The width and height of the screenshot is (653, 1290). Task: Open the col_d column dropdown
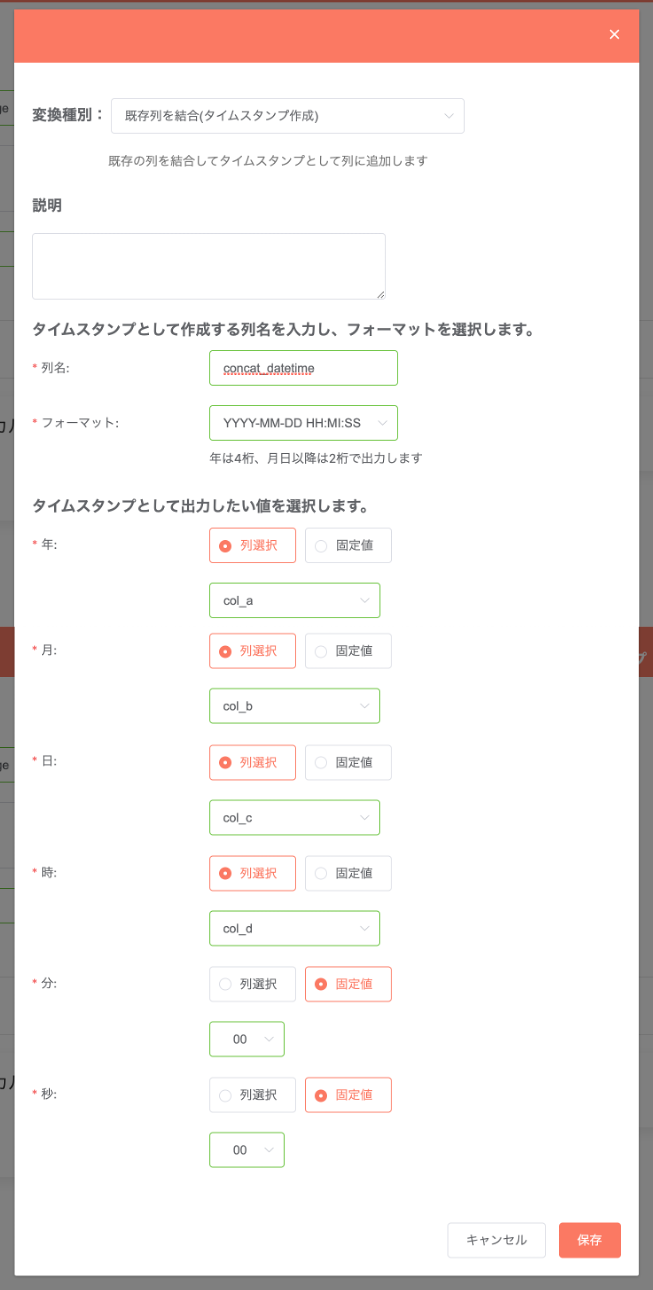[x=294, y=928]
